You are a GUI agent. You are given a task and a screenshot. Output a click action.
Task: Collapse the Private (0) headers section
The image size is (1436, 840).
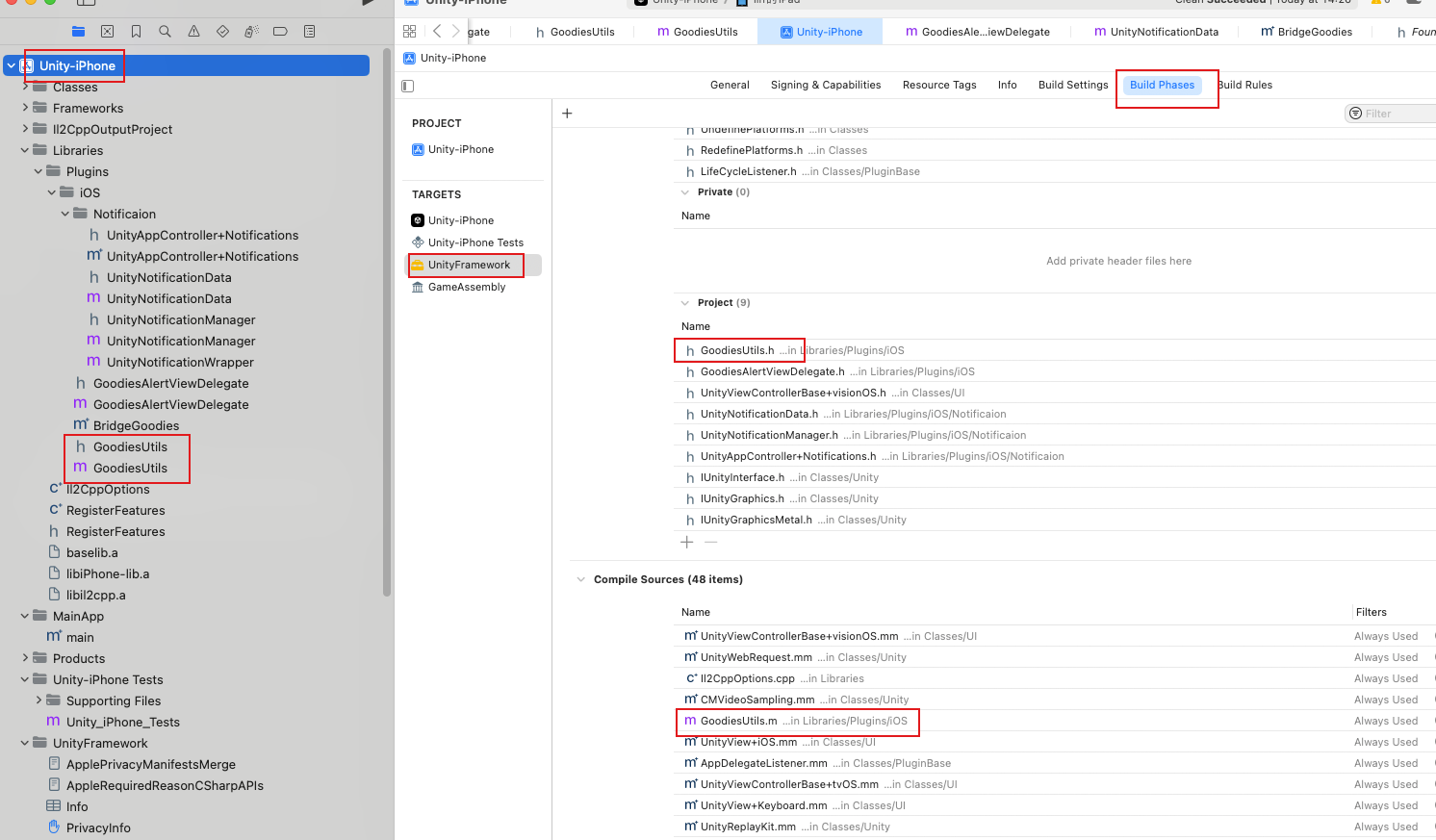[x=685, y=192]
